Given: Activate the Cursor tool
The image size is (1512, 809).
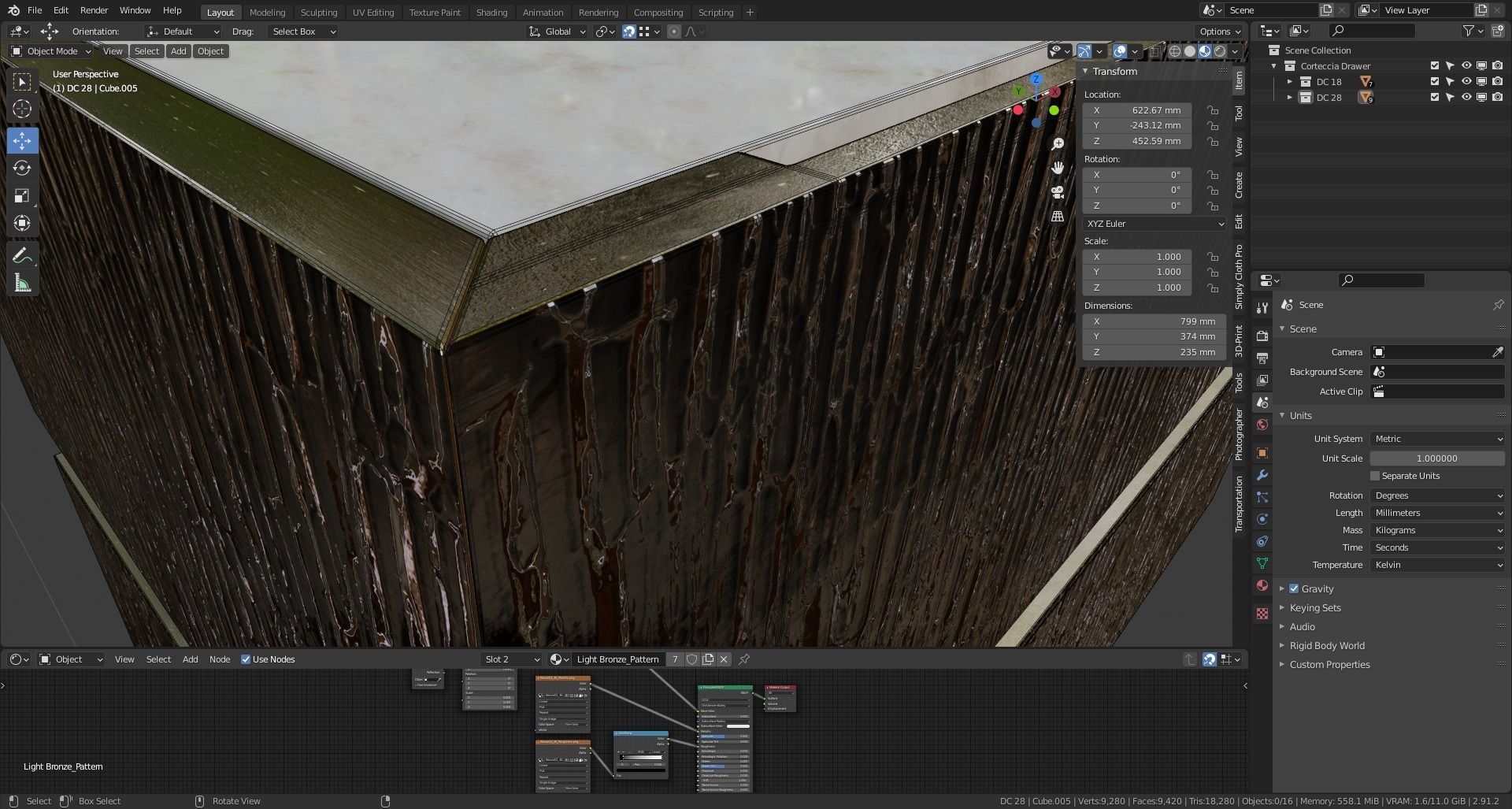Looking at the screenshot, I should 22,109.
